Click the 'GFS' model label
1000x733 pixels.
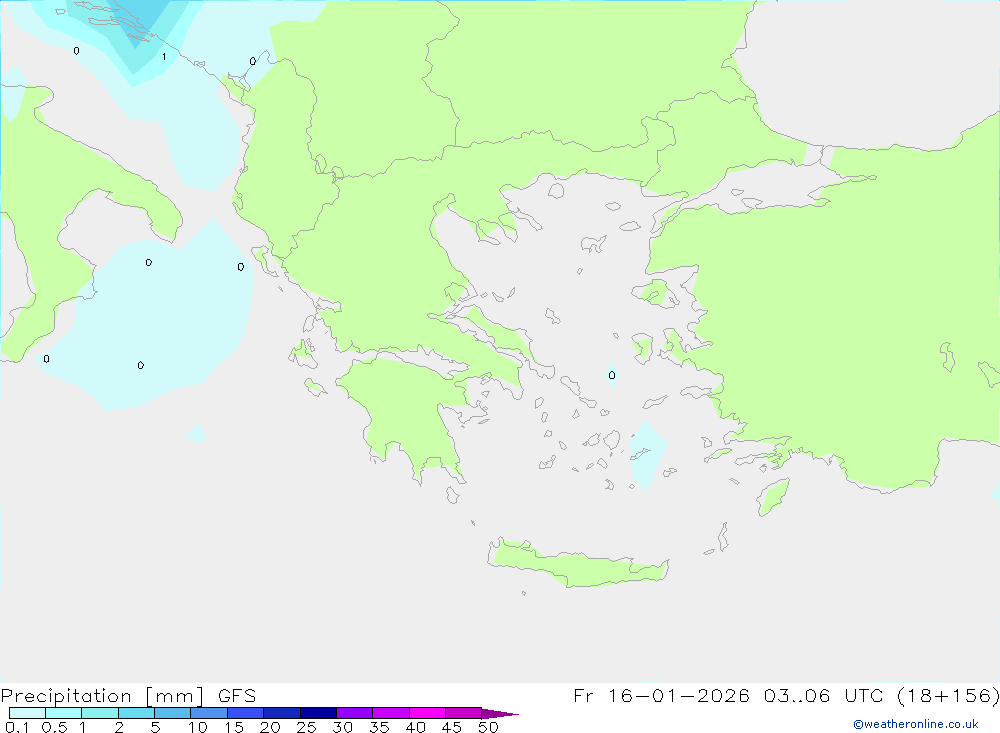click(x=237, y=696)
